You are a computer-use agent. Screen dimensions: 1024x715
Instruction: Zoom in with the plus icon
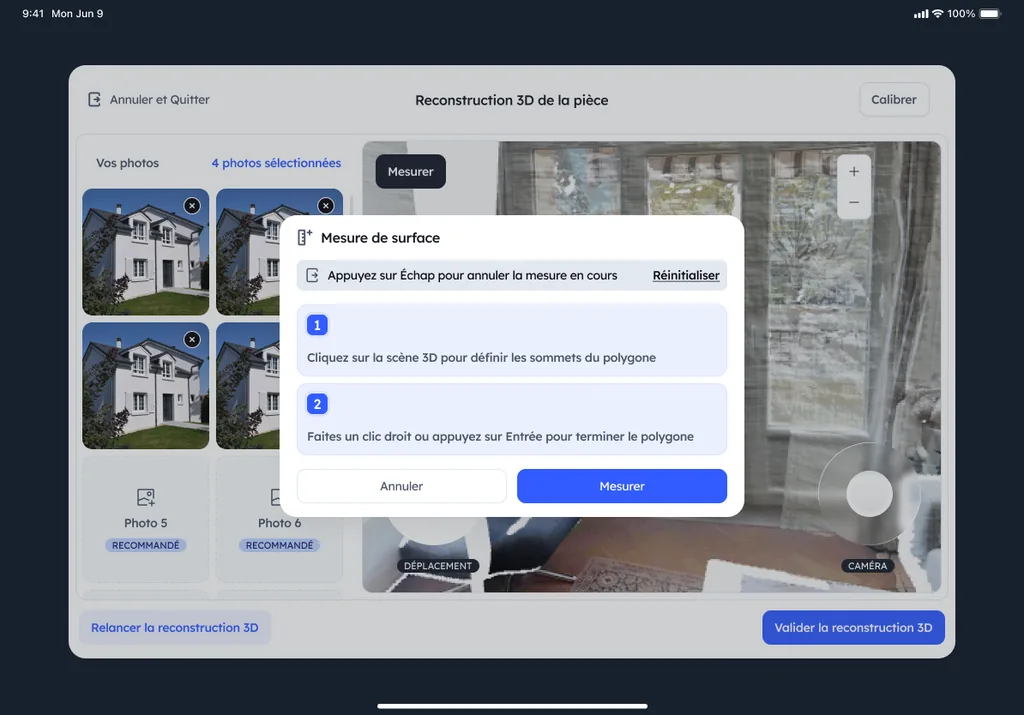tap(854, 172)
